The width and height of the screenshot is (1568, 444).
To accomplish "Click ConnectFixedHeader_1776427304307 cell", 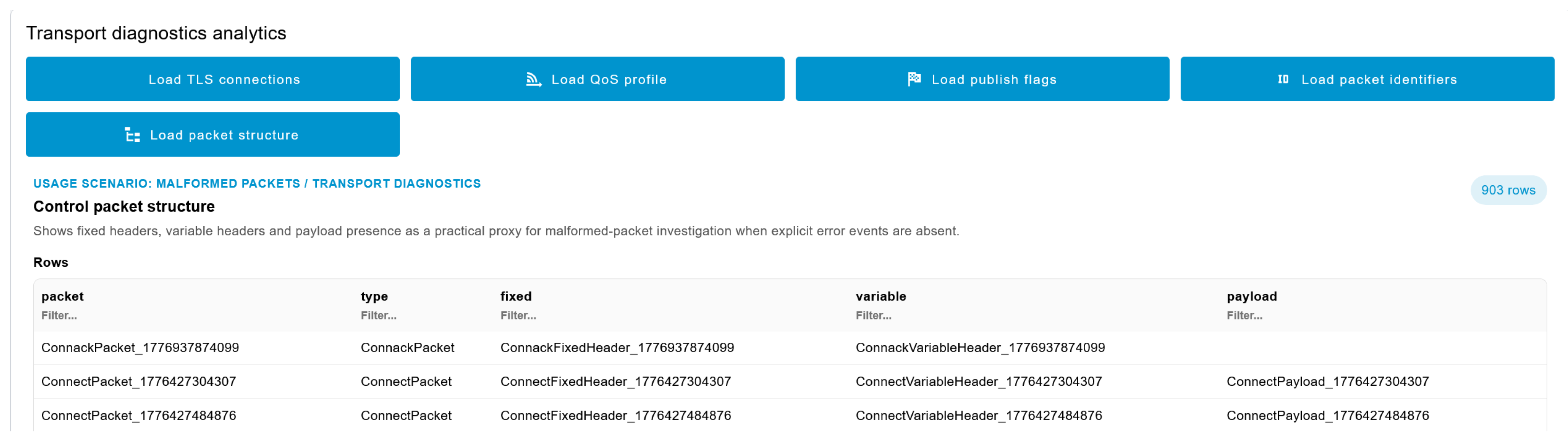I will tap(615, 382).
